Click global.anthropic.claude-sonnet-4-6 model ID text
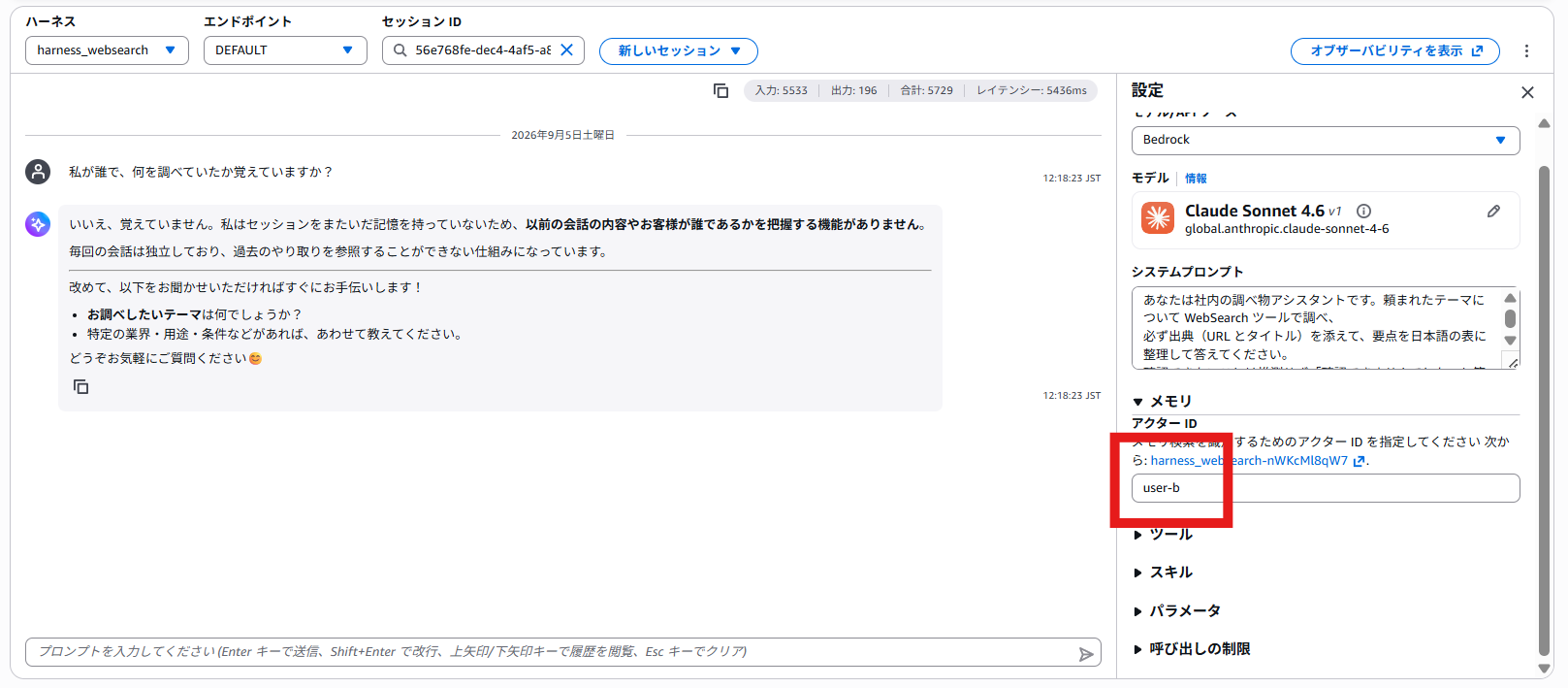 point(1287,229)
